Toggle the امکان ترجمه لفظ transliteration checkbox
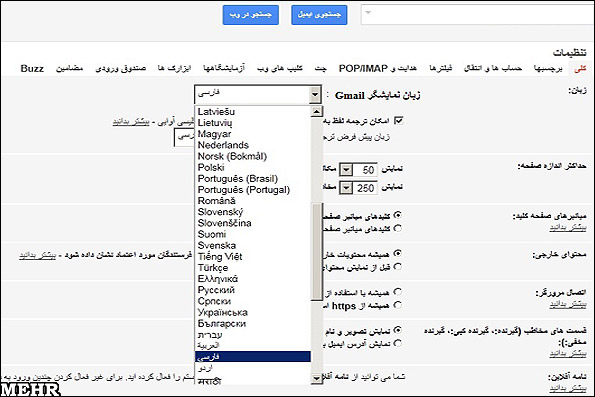The height and width of the screenshot is (397, 595). 398,121
